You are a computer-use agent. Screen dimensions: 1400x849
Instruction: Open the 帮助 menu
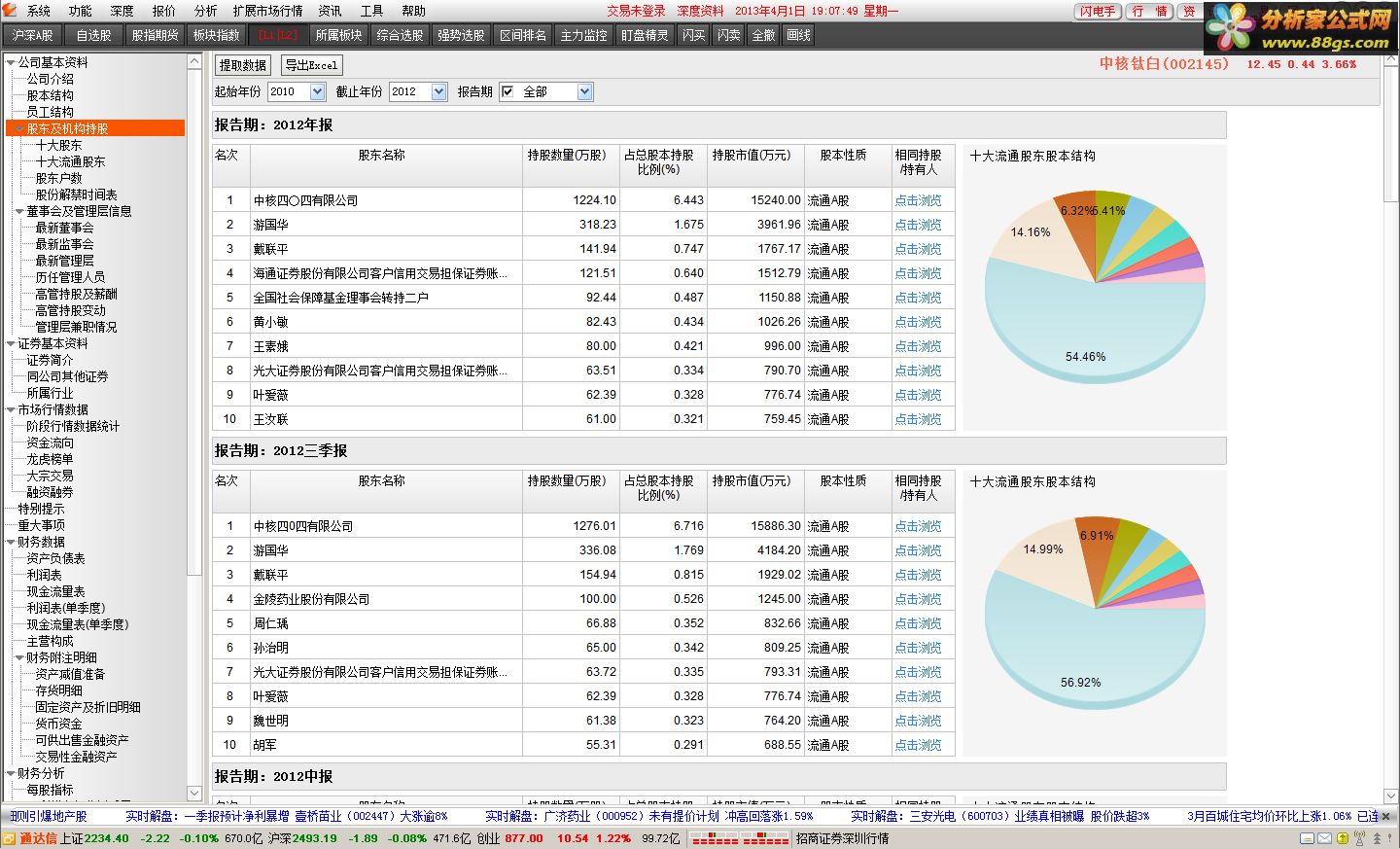(x=413, y=11)
